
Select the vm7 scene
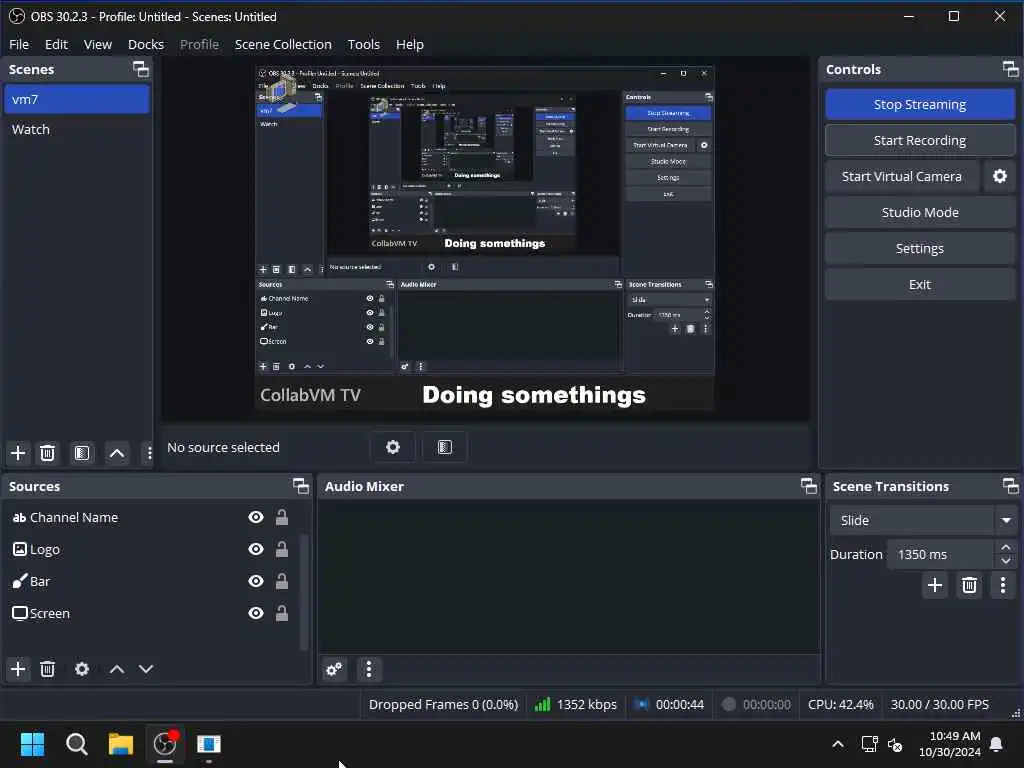77,99
